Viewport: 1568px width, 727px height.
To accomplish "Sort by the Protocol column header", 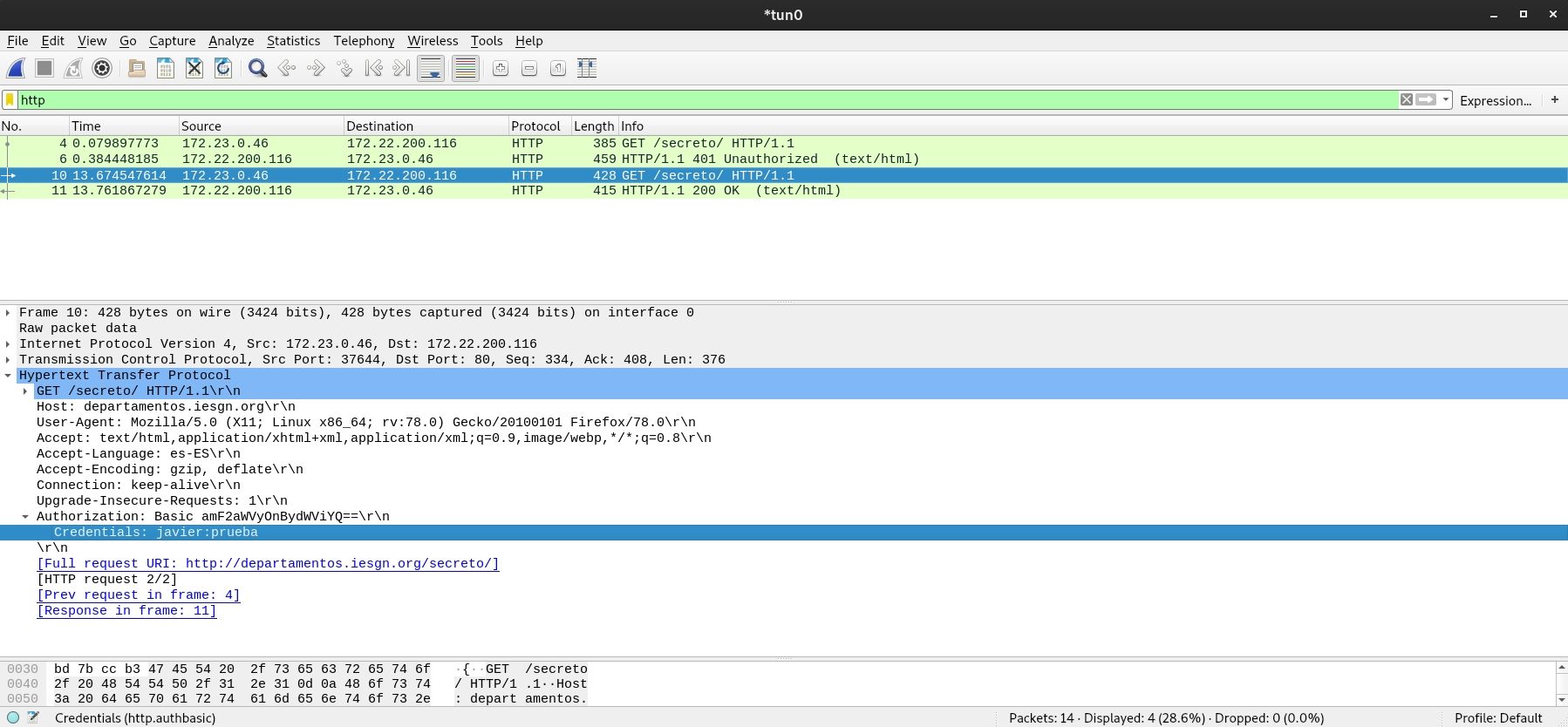I will click(540, 126).
